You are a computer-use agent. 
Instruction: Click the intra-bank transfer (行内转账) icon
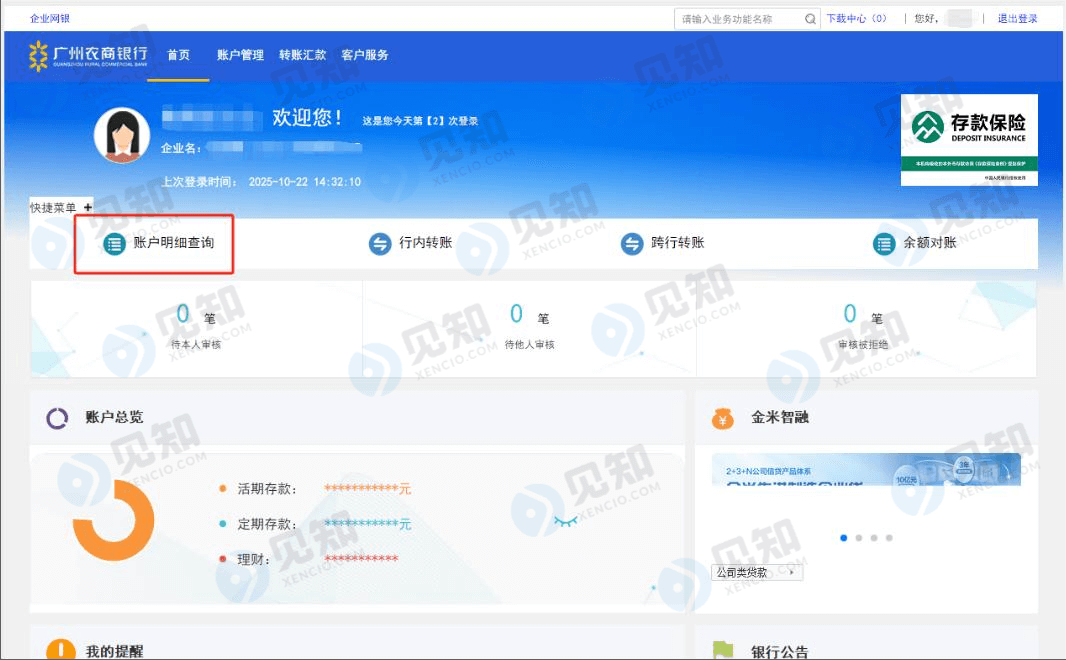pos(380,243)
